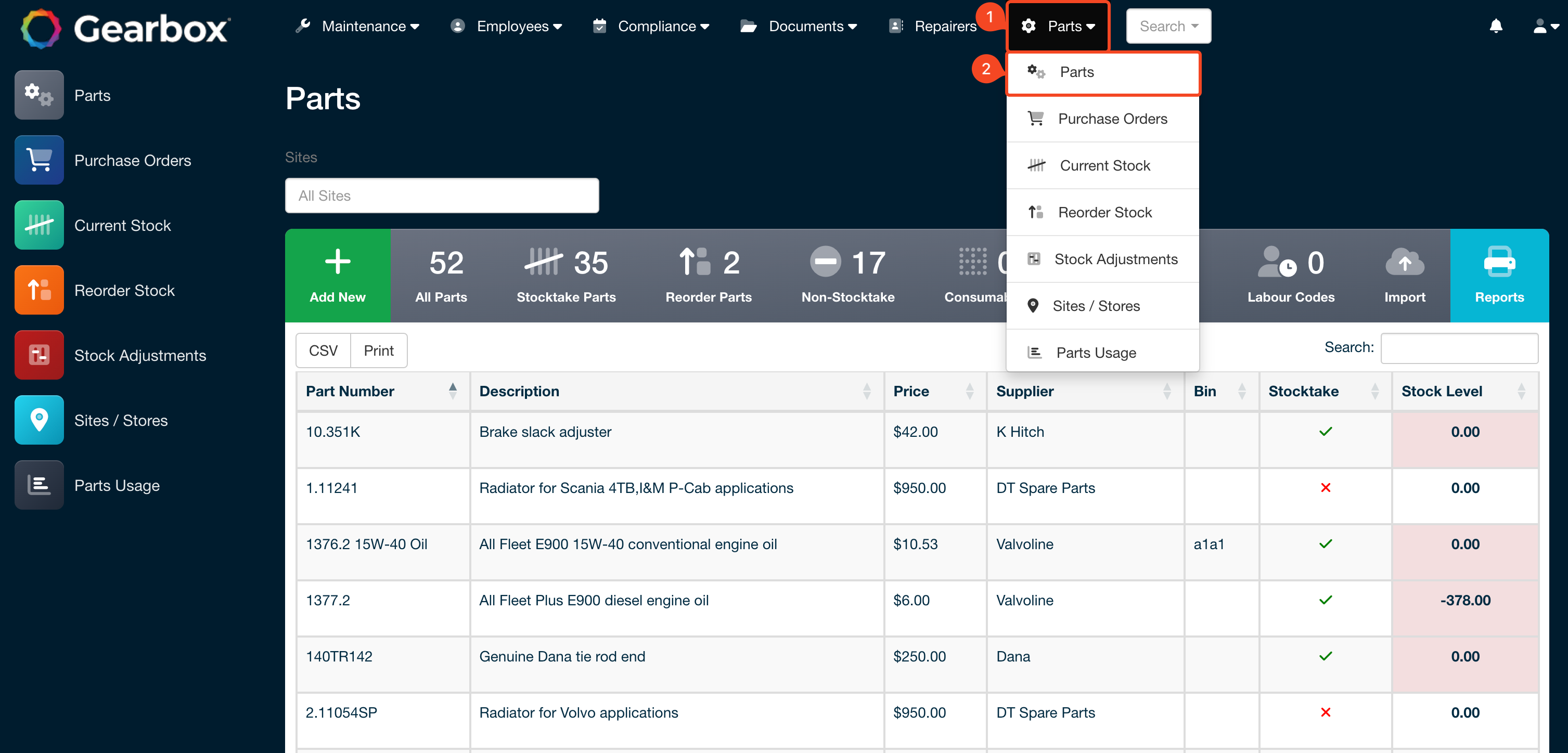This screenshot has width=1568, height=753.
Task: Open the Reports printer icon
Action: [x=1499, y=263]
